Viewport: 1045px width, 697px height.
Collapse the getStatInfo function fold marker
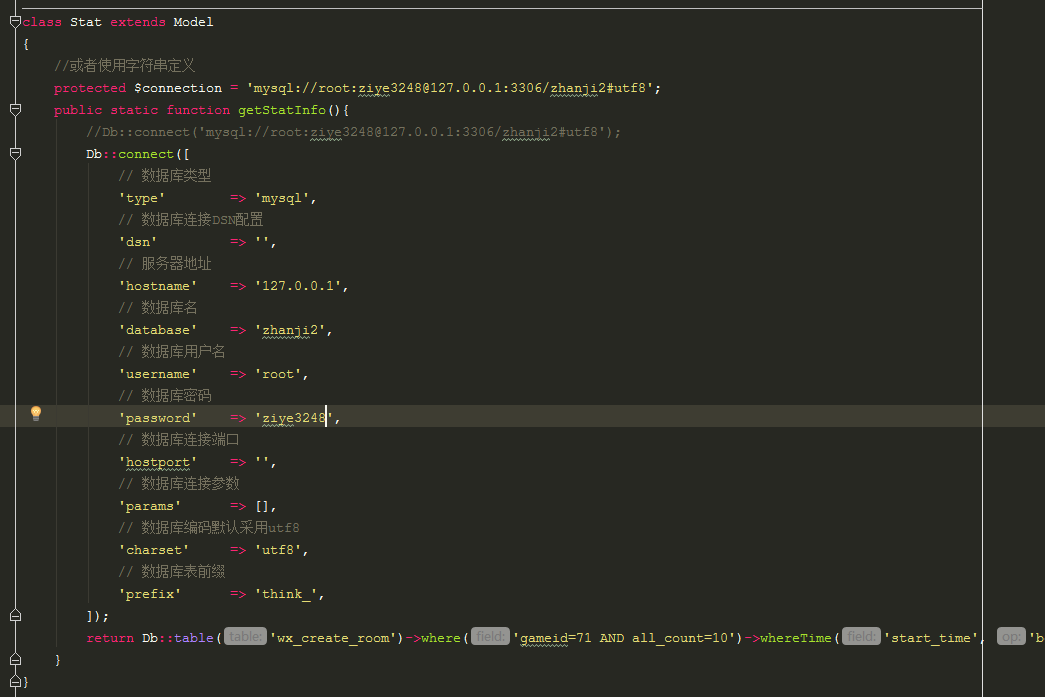coord(14,109)
